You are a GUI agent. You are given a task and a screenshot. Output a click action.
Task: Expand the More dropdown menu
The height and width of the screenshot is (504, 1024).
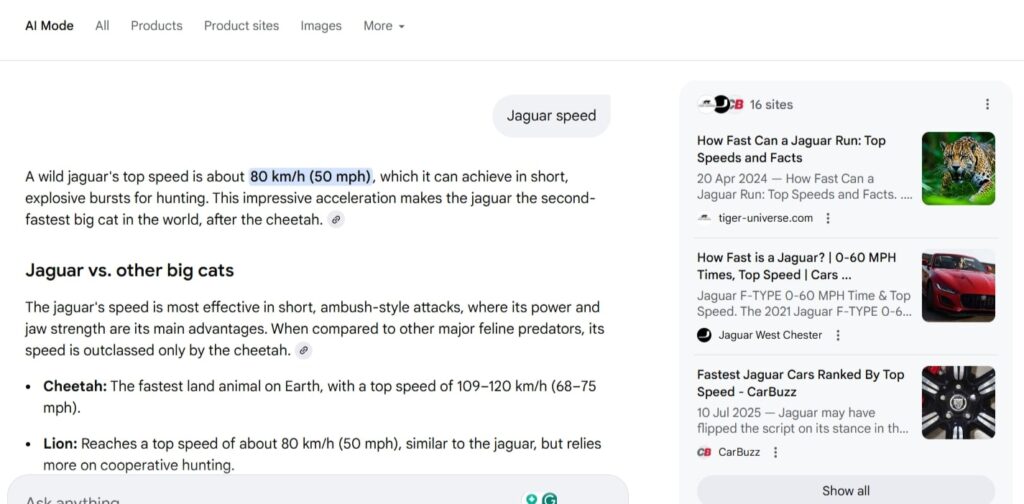pyautogui.click(x=384, y=26)
